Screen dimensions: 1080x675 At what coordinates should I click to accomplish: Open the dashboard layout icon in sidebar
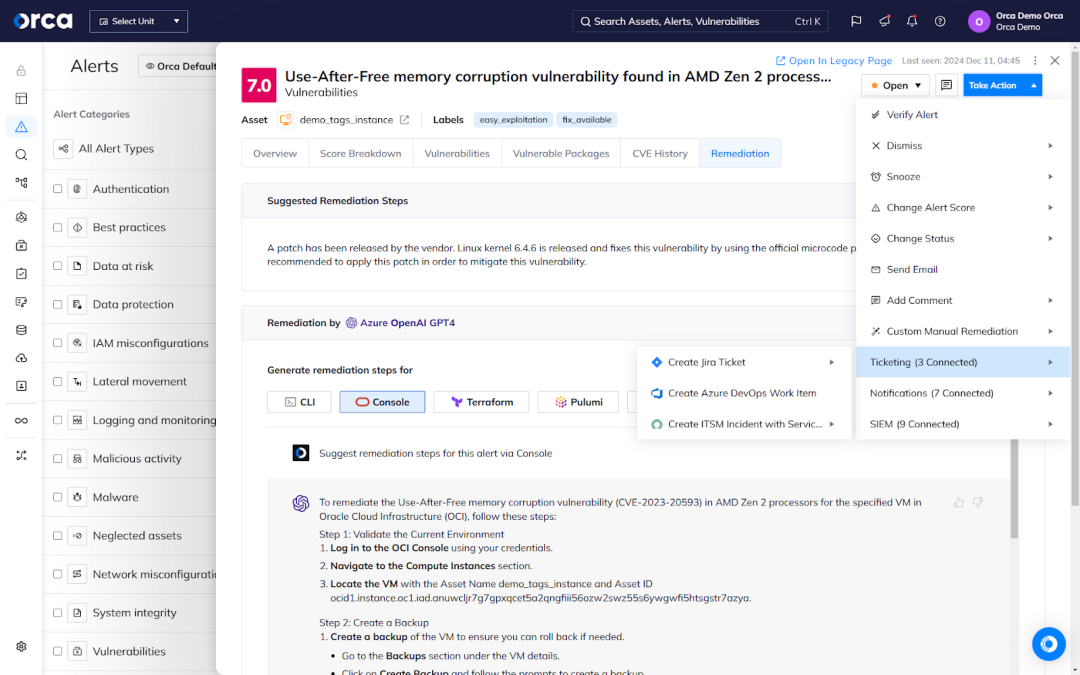[21, 98]
